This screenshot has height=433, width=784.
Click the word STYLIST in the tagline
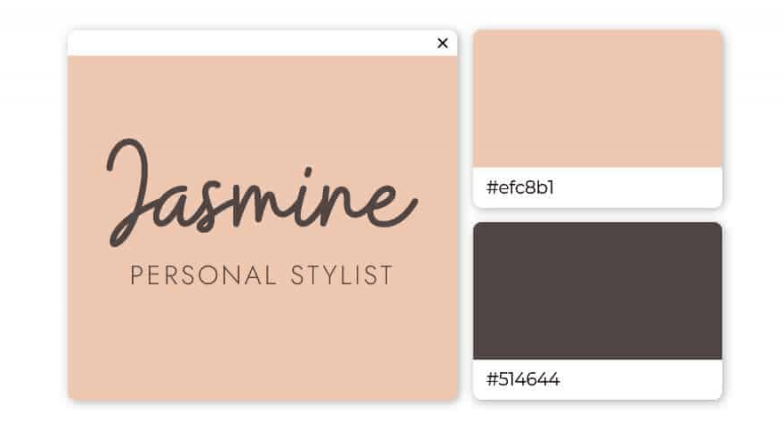pyautogui.click(x=342, y=276)
